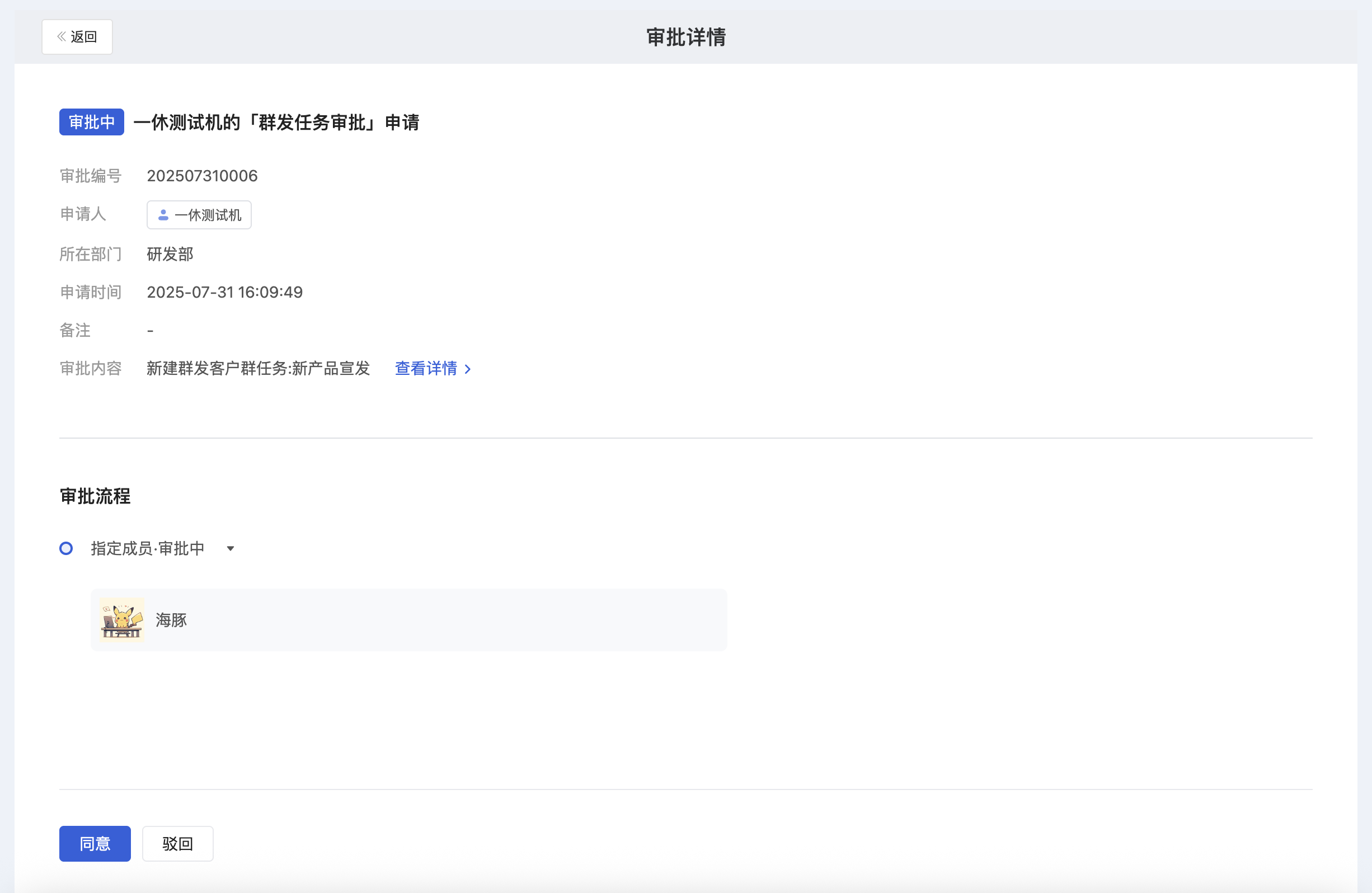
Task: Open applicant tag 一休测试机
Action: (x=199, y=215)
